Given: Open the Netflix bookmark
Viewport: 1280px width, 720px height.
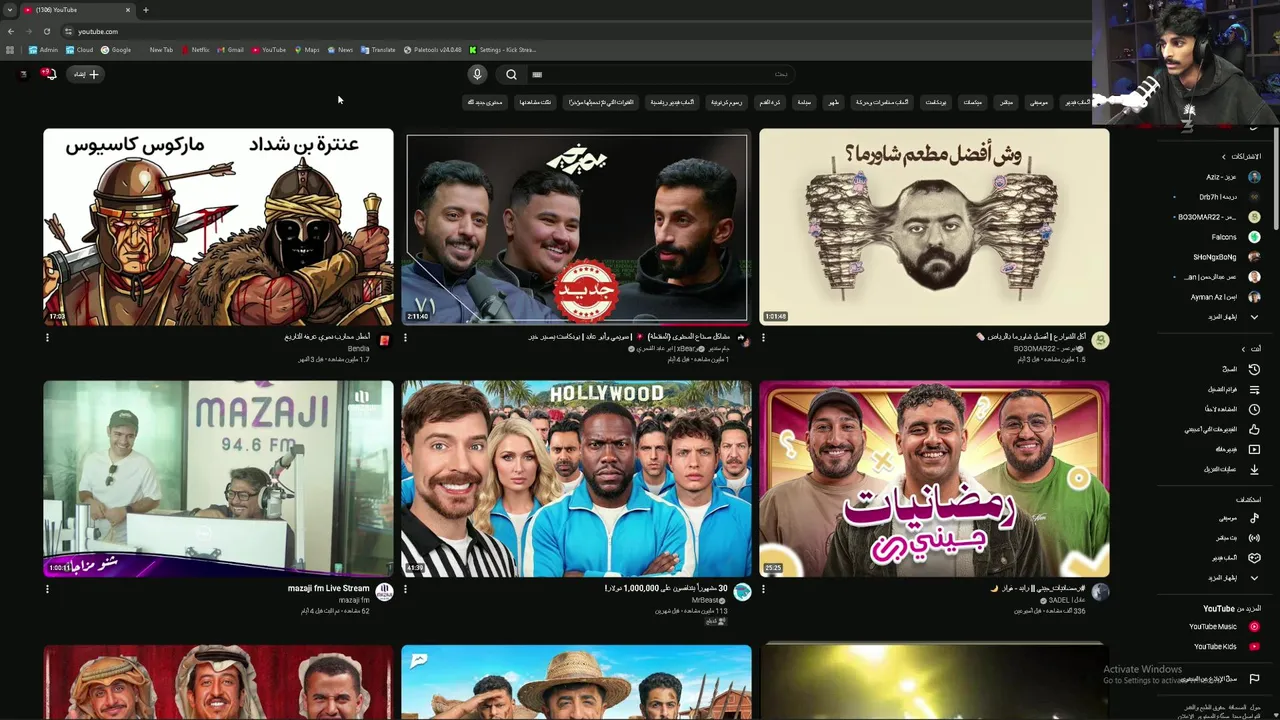Looking at the screenshot, I should pyautogui.click(x=195, y=49).
